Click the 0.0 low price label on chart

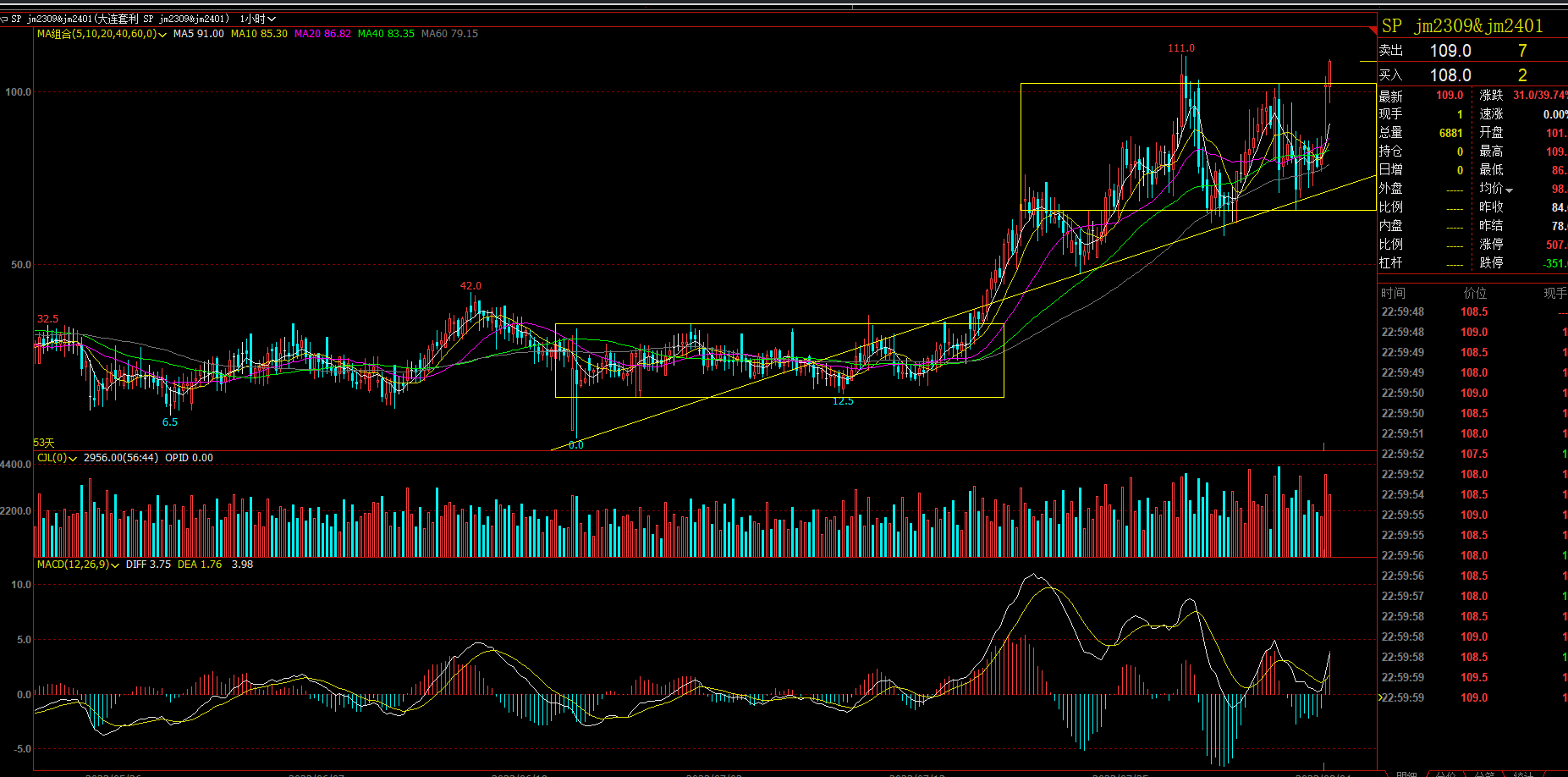tap(575, 445)
